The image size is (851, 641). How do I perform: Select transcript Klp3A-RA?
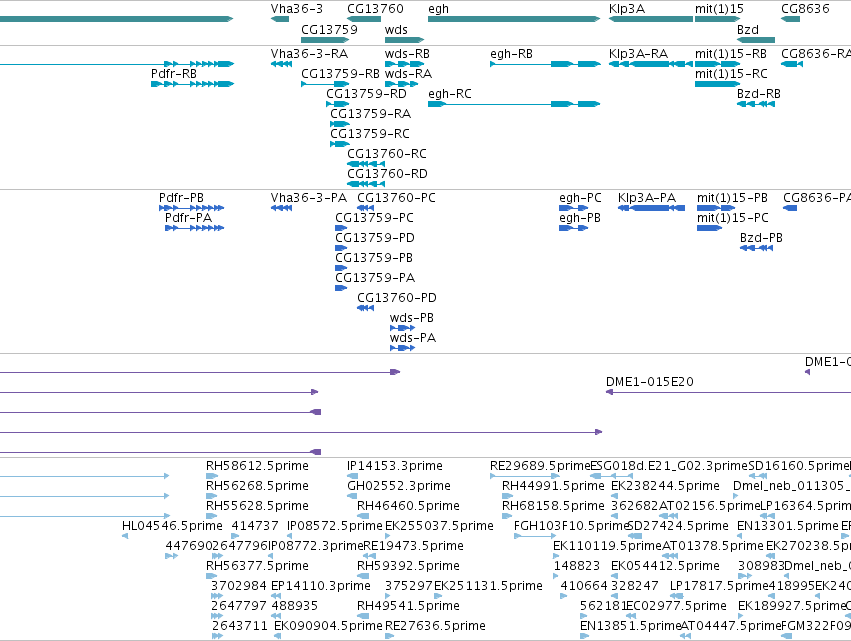(x=638, y=53)
